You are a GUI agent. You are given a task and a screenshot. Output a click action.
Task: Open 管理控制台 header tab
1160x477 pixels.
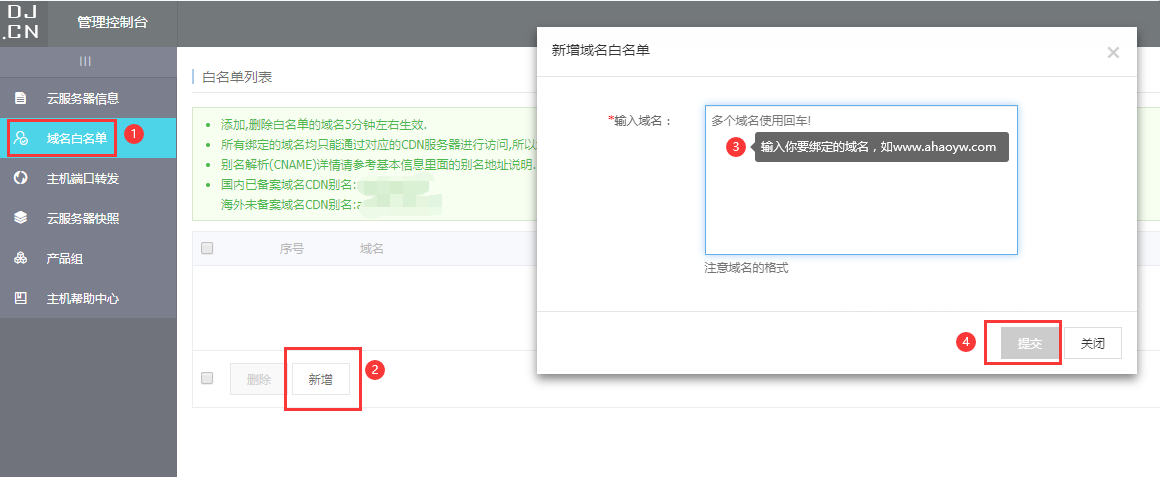(112, 22)
